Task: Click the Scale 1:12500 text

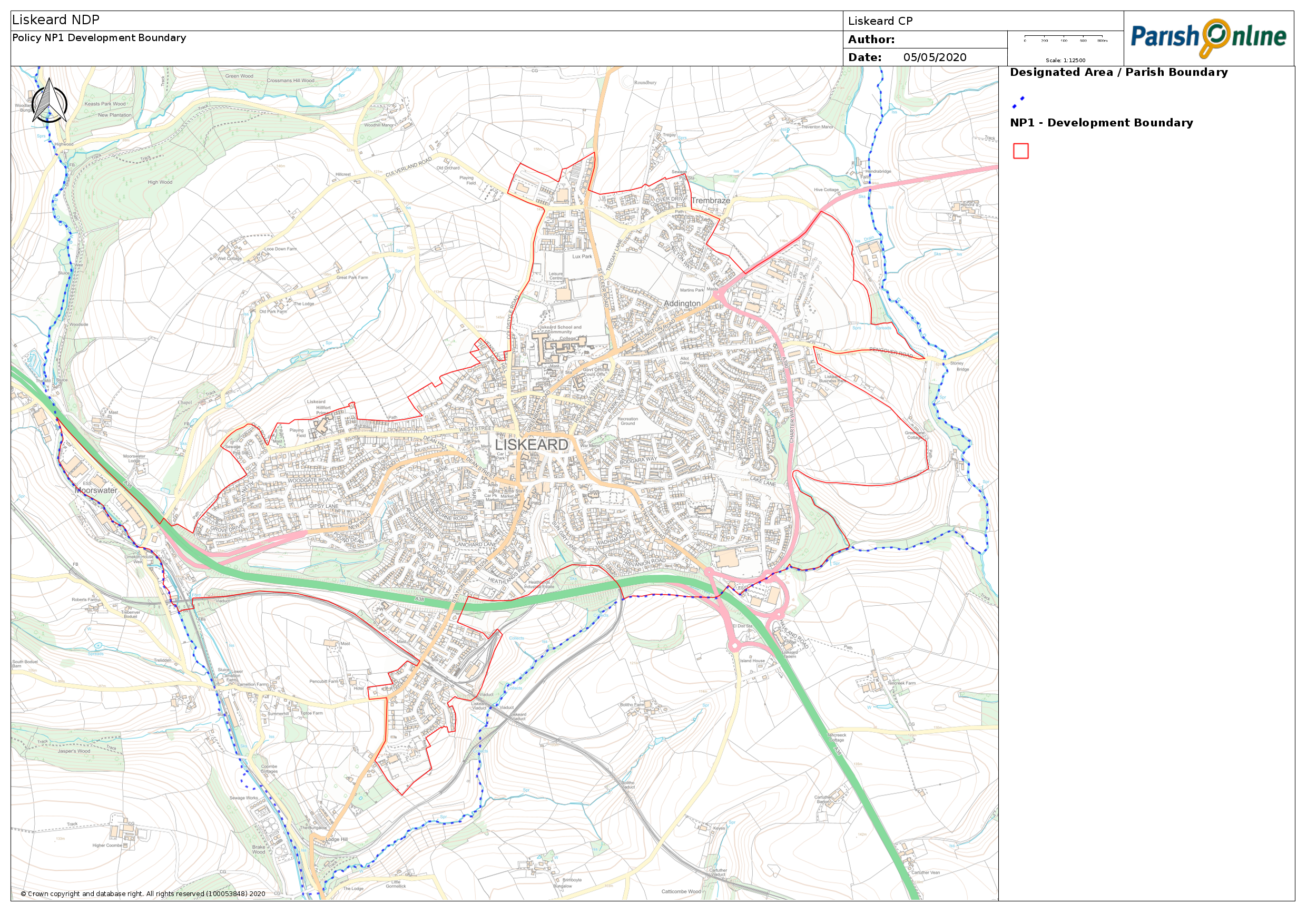Action: [1065, 61]
